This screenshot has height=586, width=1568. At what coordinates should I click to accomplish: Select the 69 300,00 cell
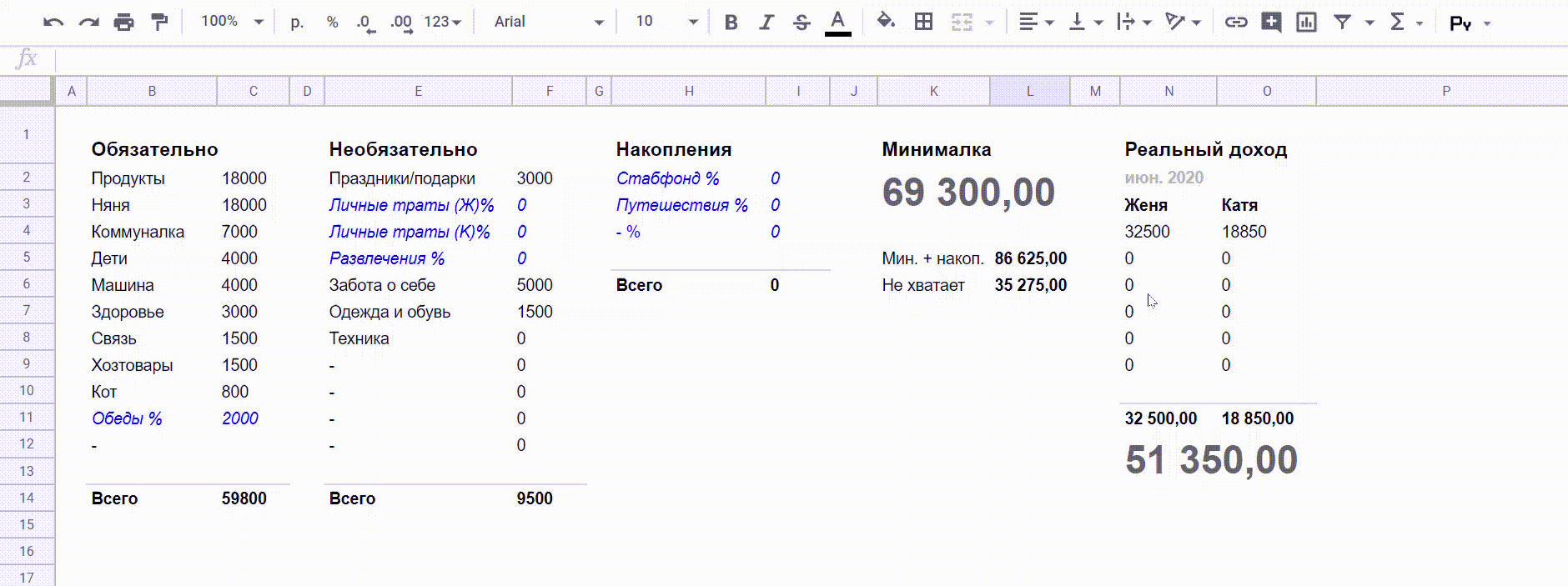point(968,193)
